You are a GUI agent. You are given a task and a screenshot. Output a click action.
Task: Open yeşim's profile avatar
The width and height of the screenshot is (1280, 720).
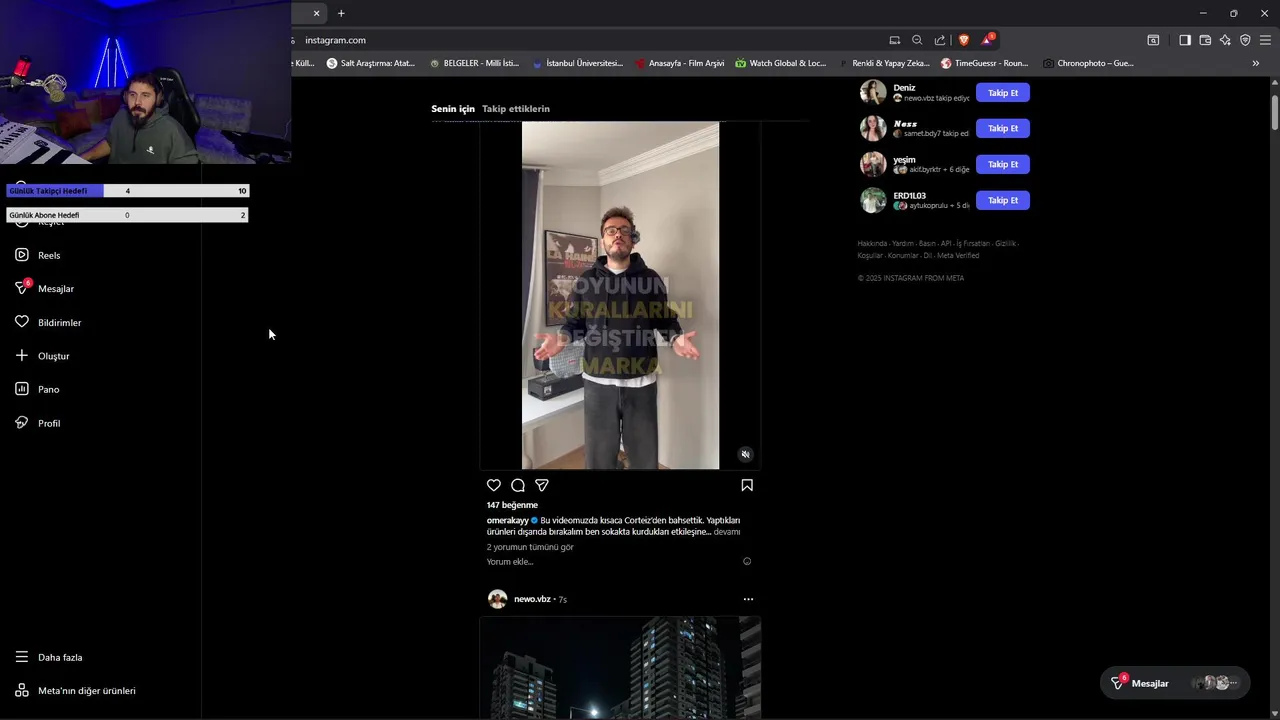point(873,164)
